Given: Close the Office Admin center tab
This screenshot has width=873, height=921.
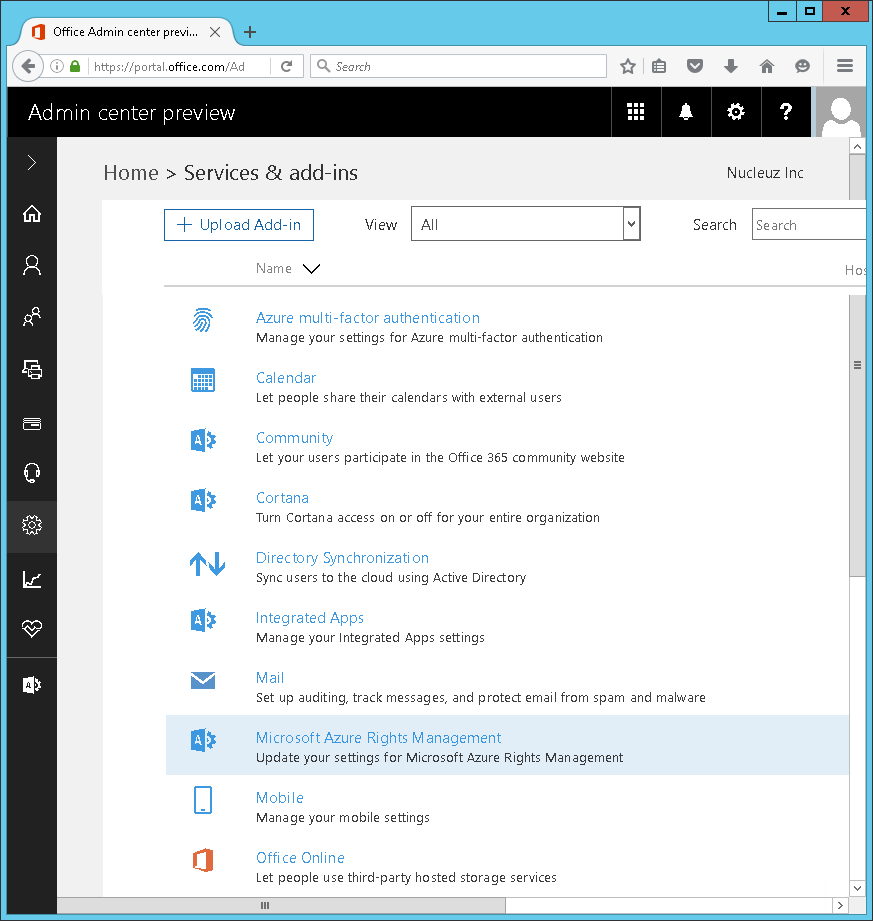Looking at the screenshot, I should 215,32.
